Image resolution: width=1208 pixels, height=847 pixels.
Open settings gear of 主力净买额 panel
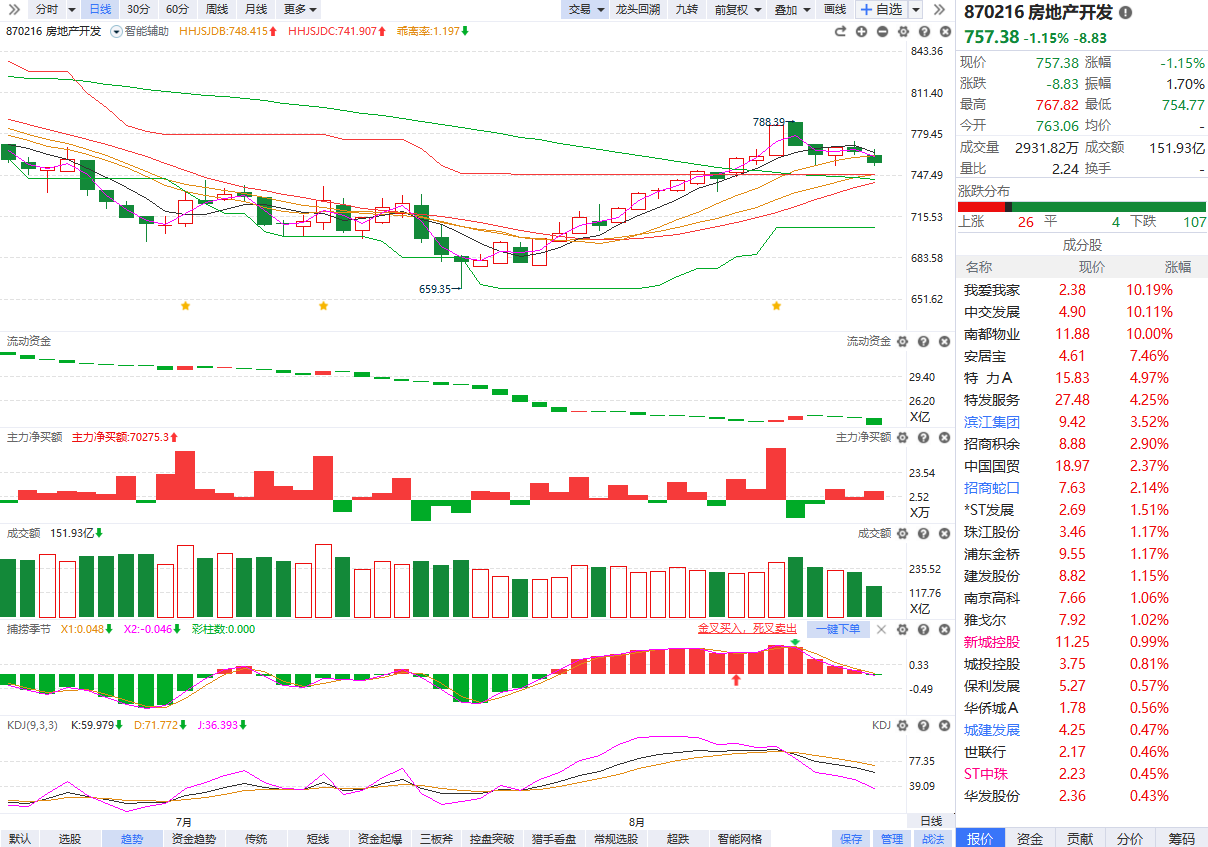pyautogui.click(x=903, y=438)
